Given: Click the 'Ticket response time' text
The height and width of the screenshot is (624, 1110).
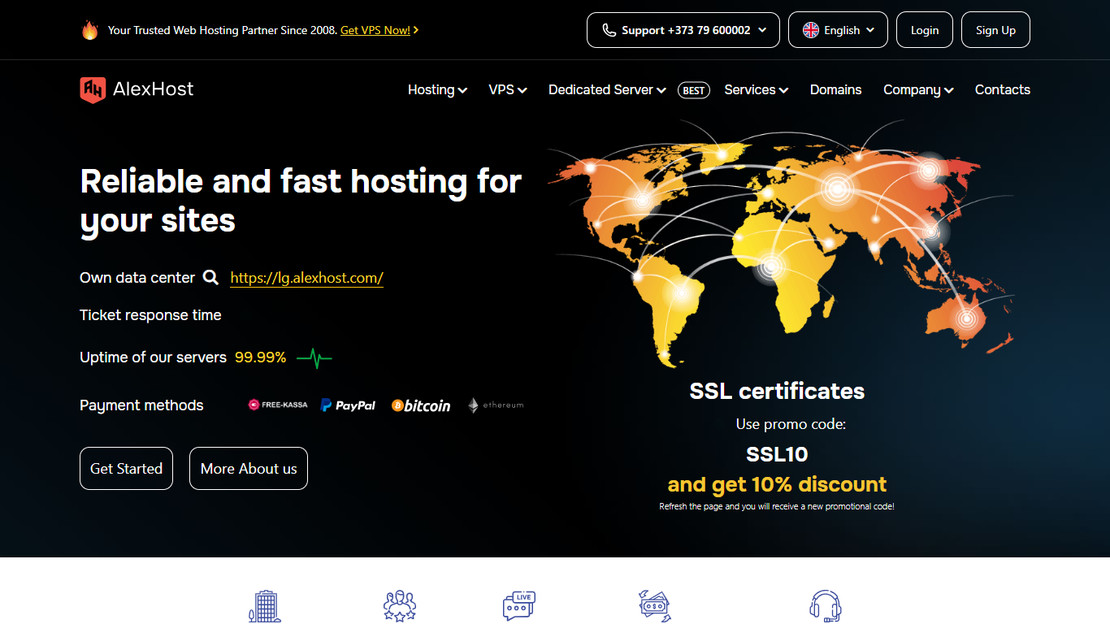Looking at the screenshot, I should 150,315.
